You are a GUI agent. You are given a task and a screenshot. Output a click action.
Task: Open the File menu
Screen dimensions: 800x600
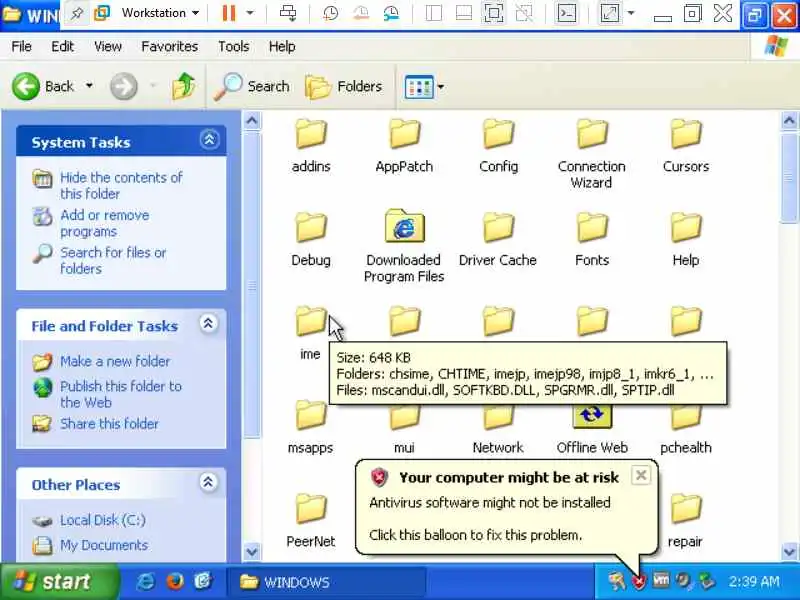pos(21,46)
